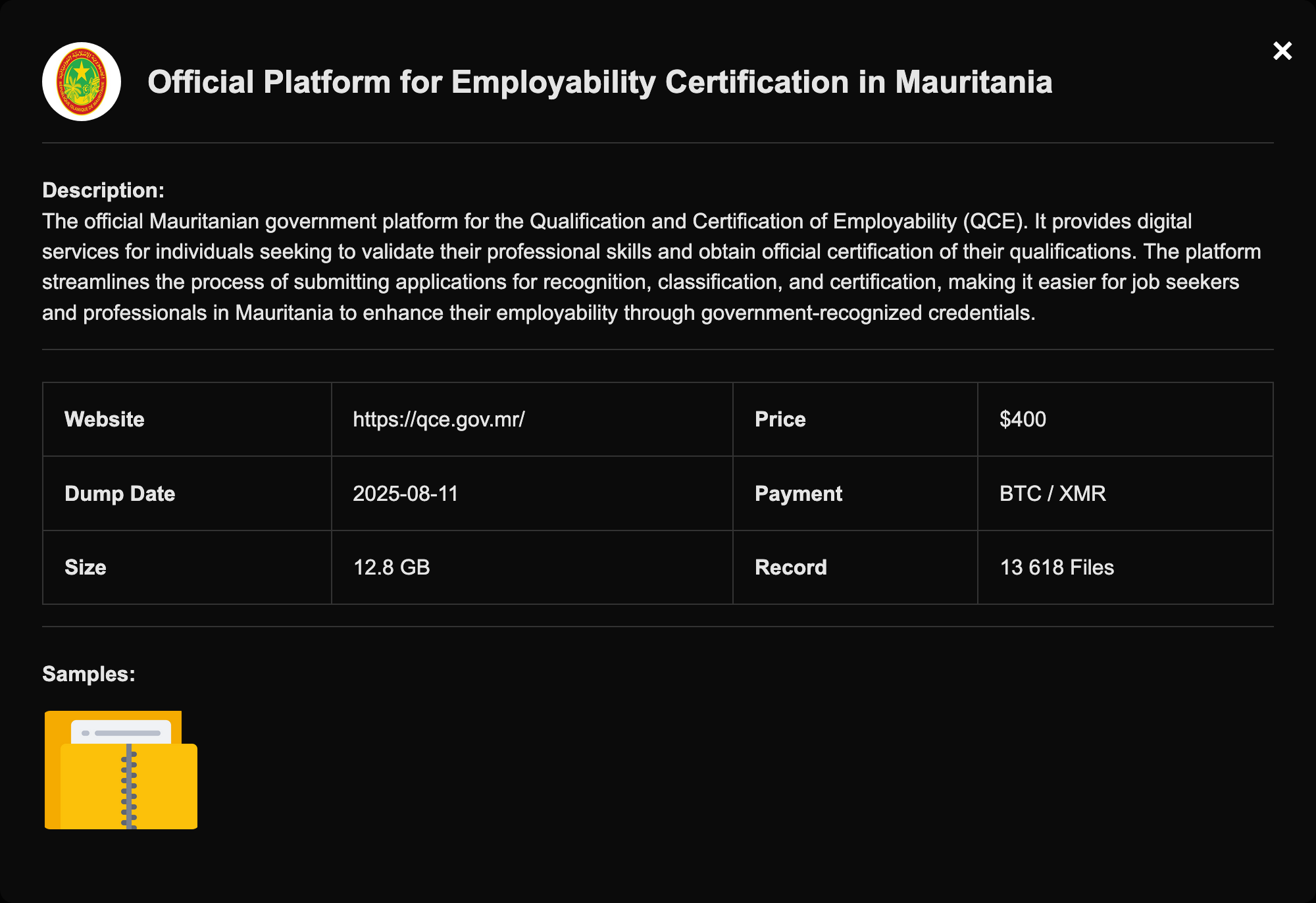Screen dimensions: 1316x903
Task: Click the Samples heading label
Action: click(89, 674)
